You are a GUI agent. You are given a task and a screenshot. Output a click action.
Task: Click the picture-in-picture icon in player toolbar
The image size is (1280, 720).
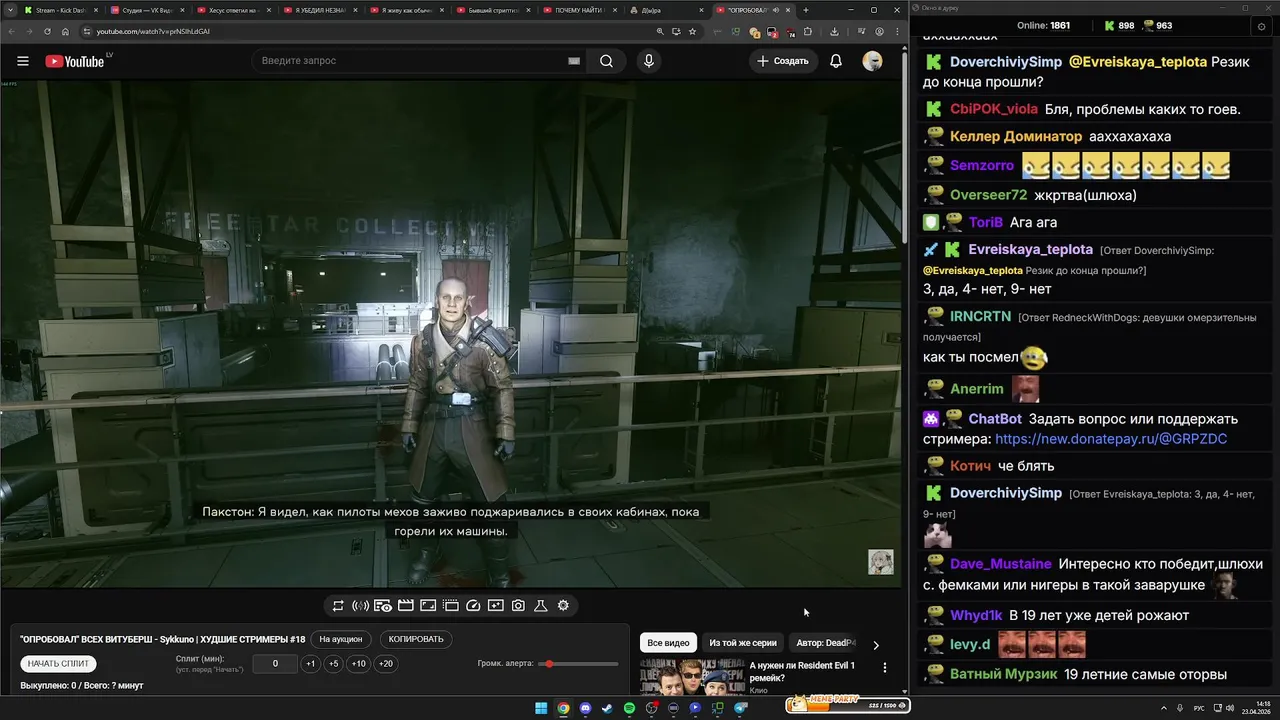496,606
